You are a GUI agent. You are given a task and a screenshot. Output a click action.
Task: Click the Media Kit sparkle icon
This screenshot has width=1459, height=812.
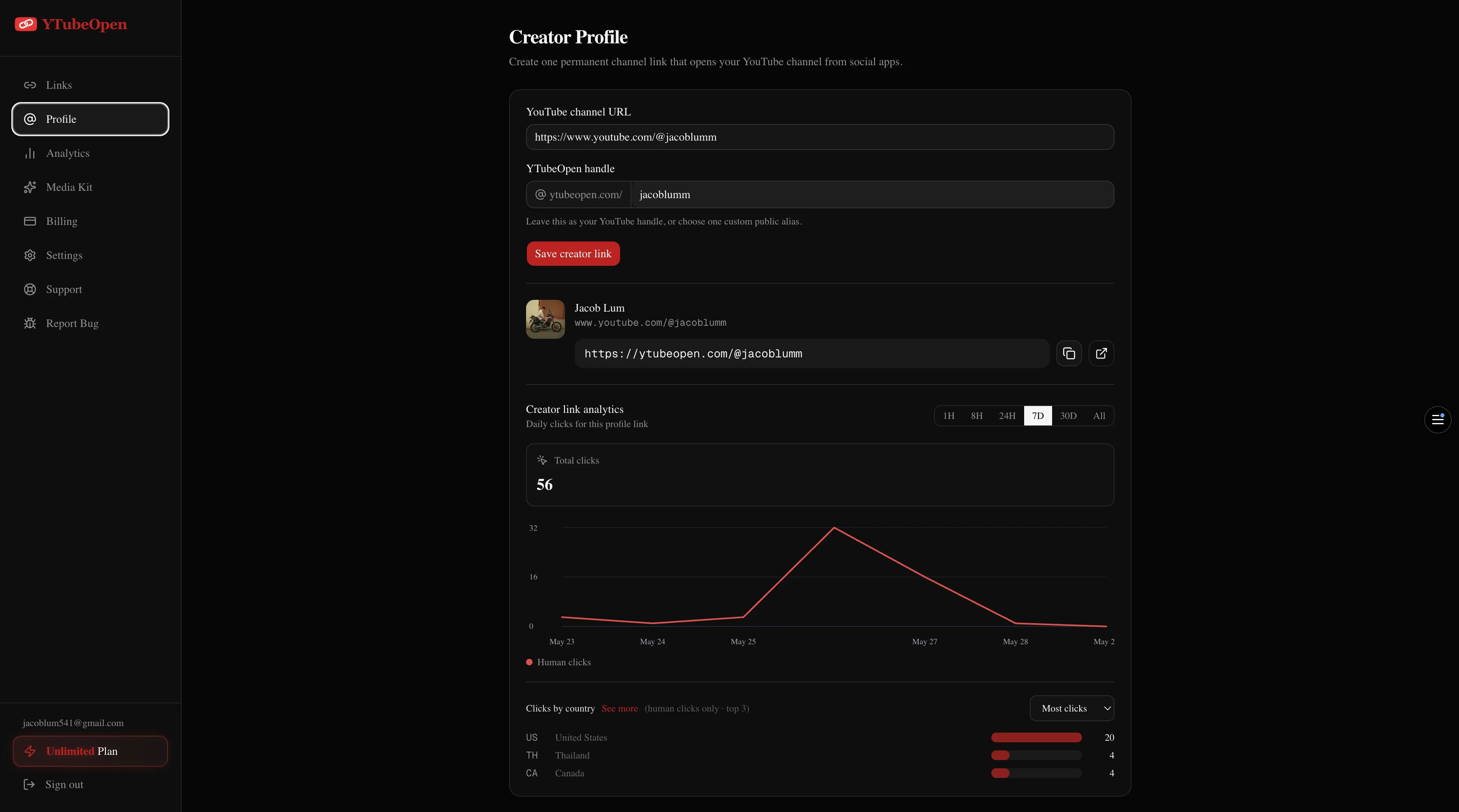30,187
